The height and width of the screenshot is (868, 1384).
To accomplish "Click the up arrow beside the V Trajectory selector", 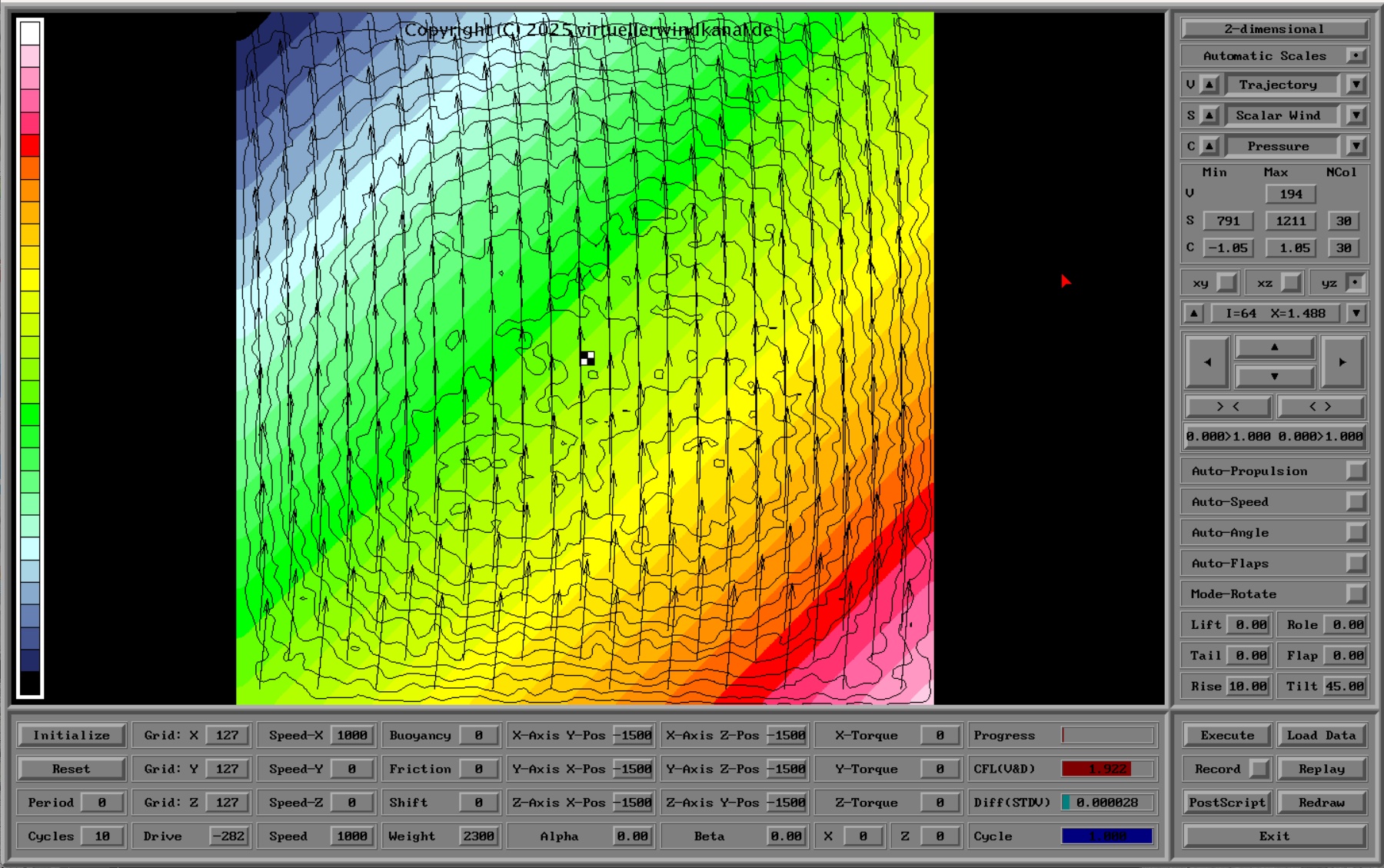I will click(1209, 85).
